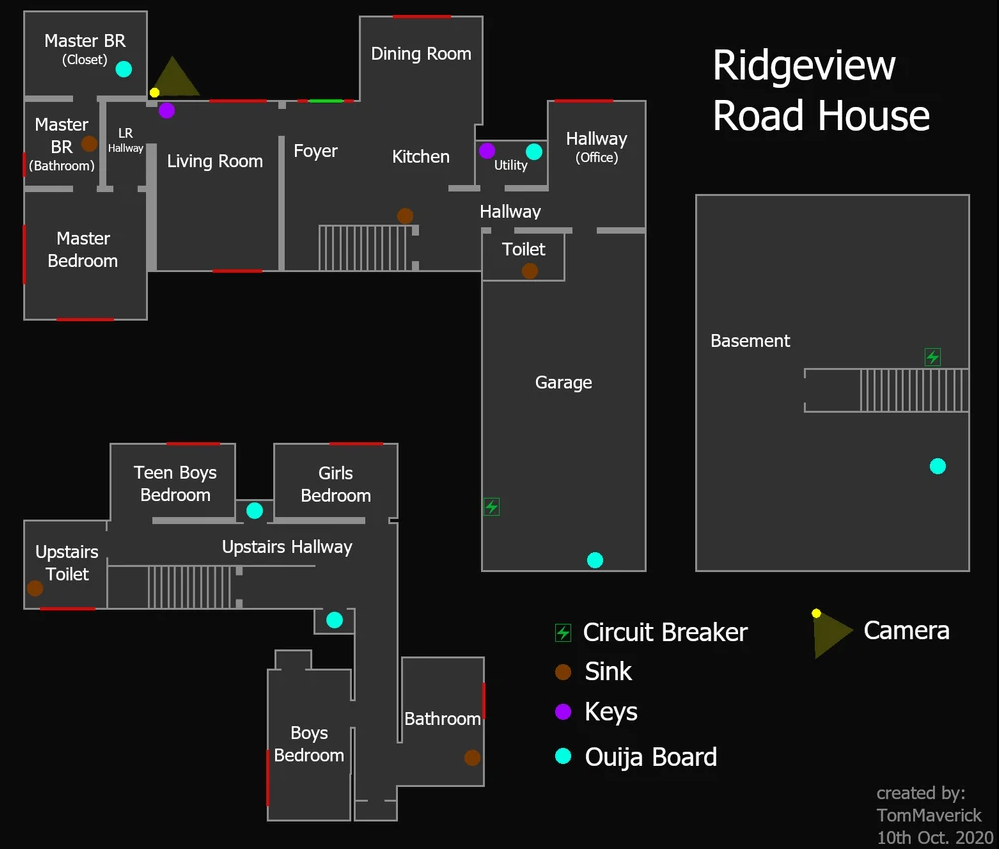
Task: Click the 'Girls Bedroom' label
Action: [x=336, y=484]
